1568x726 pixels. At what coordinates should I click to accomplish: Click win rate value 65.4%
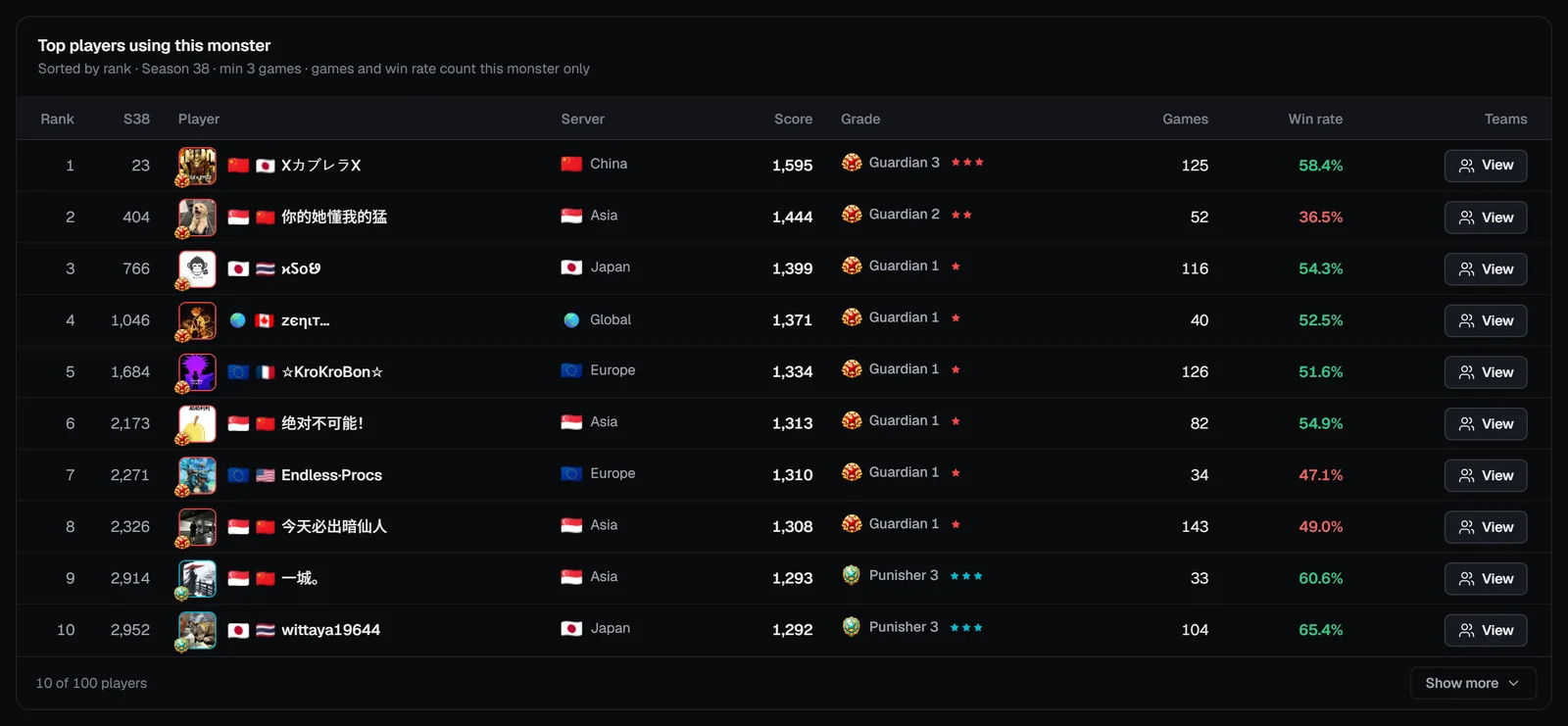tap(1320, 630)
